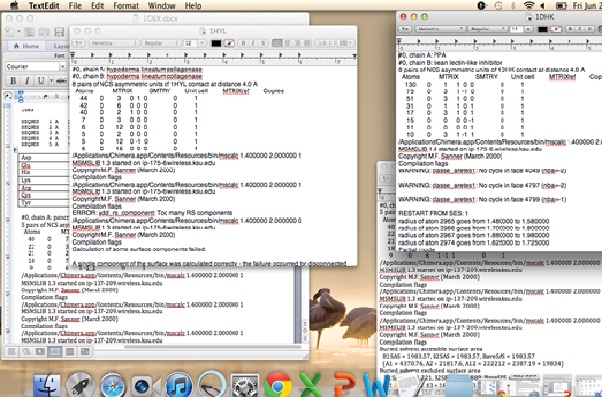Launch Safari from the dock

click(x=113, y=386)
